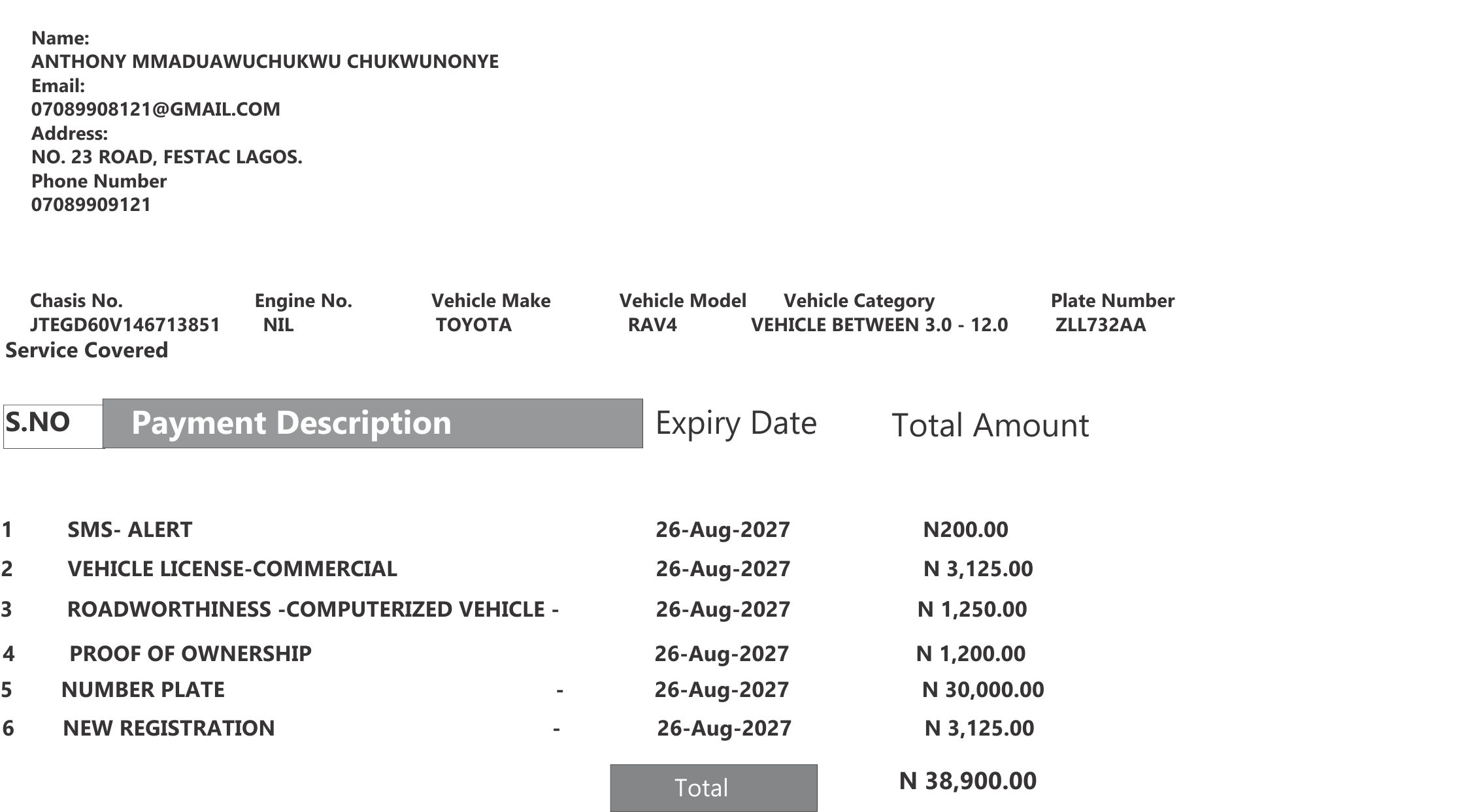Select the email address 07089908121@GMAIL.COM
This screenshot has width=1481, height=812.
[156, 109]
